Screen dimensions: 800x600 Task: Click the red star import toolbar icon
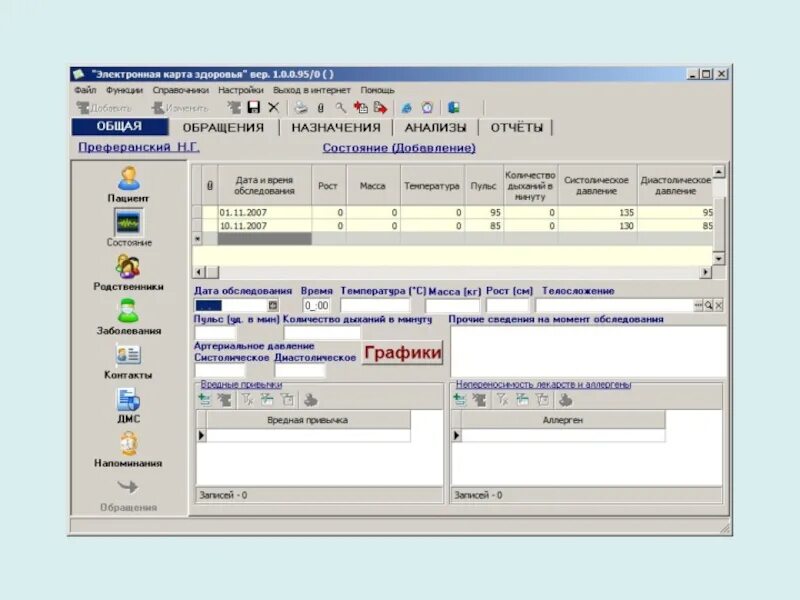361,108
